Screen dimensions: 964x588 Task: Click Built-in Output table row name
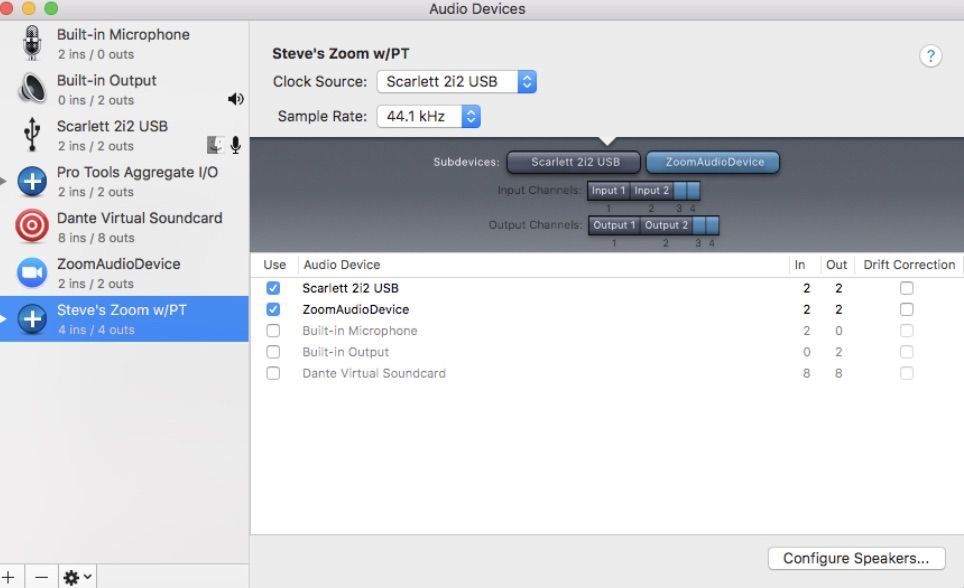point(346,352)
